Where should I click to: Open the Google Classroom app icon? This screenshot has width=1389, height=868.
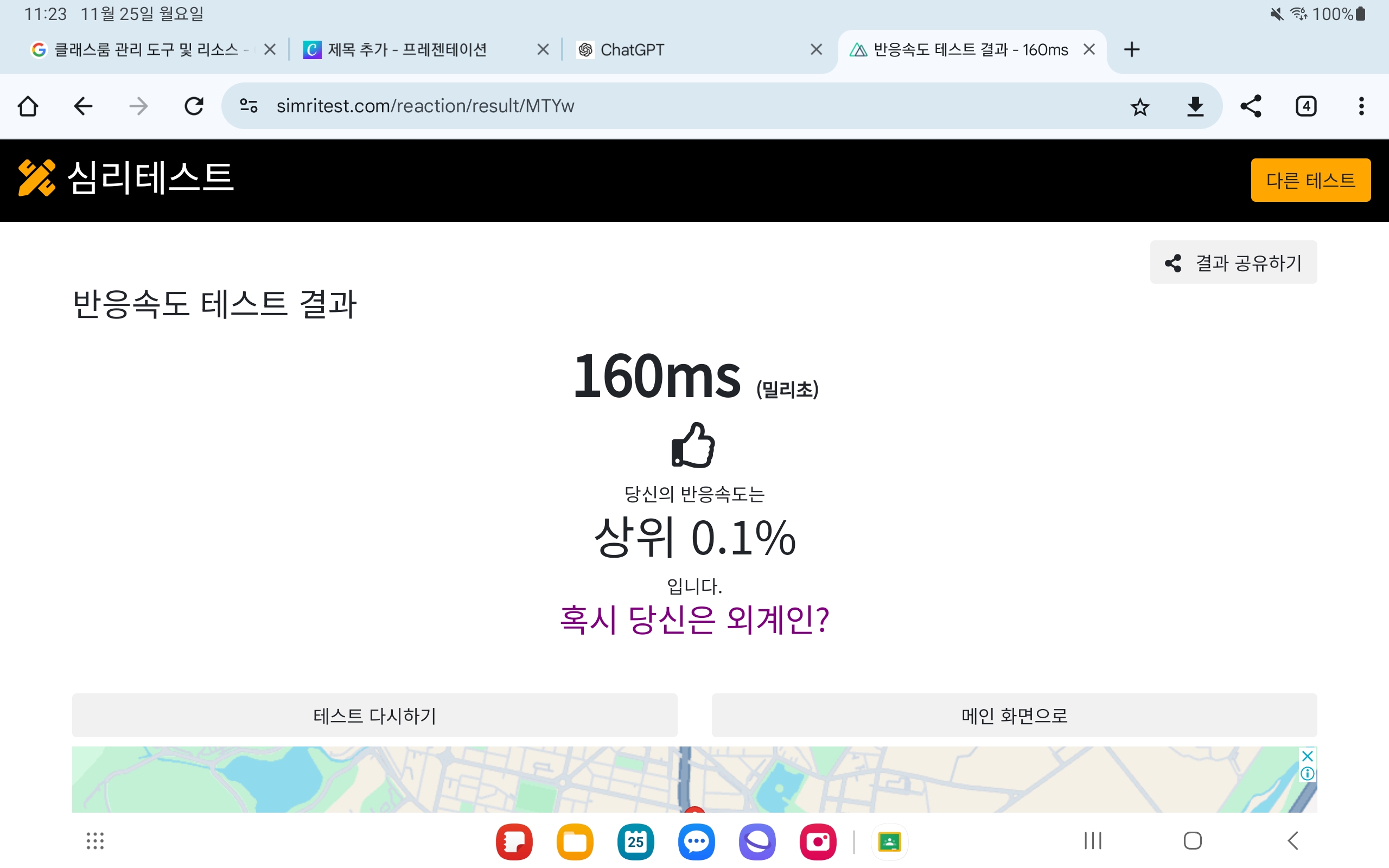pyautogui.click(x=890, y=842)
